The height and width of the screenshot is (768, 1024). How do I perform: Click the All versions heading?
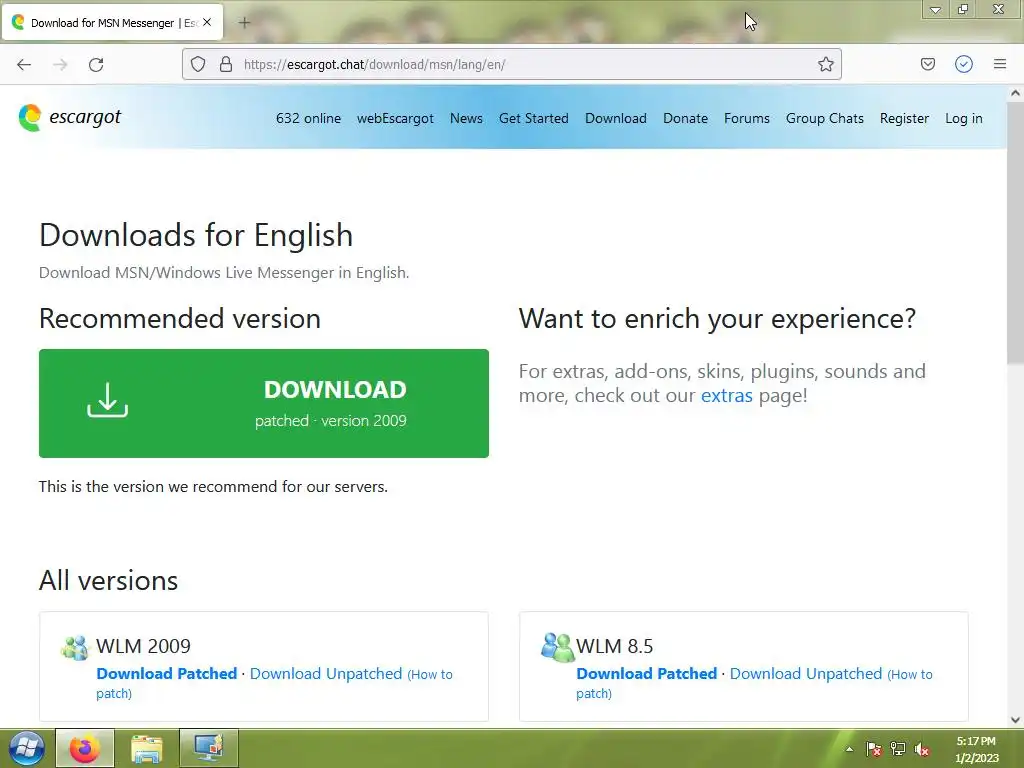[x=108, y=581]
